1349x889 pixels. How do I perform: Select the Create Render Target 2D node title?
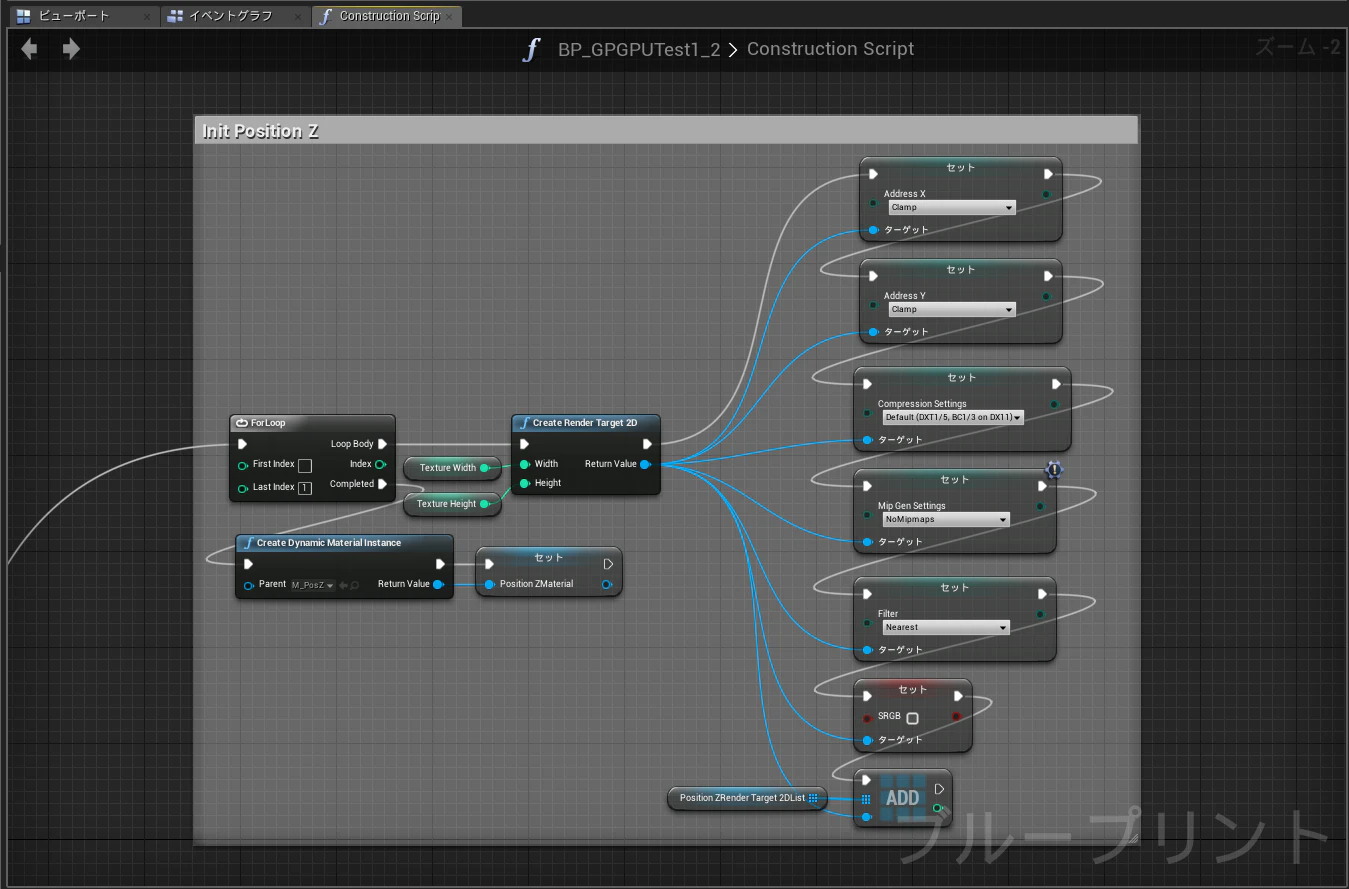pos(586,423)
